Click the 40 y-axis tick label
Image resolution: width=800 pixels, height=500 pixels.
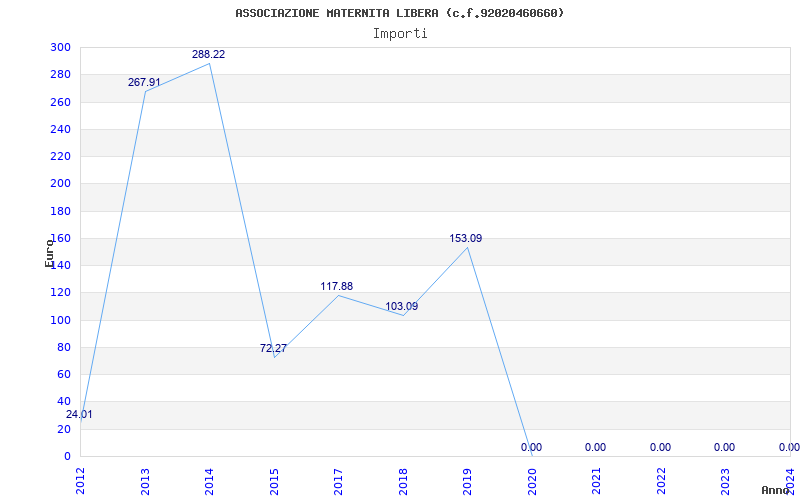click(x=63, y=402)
